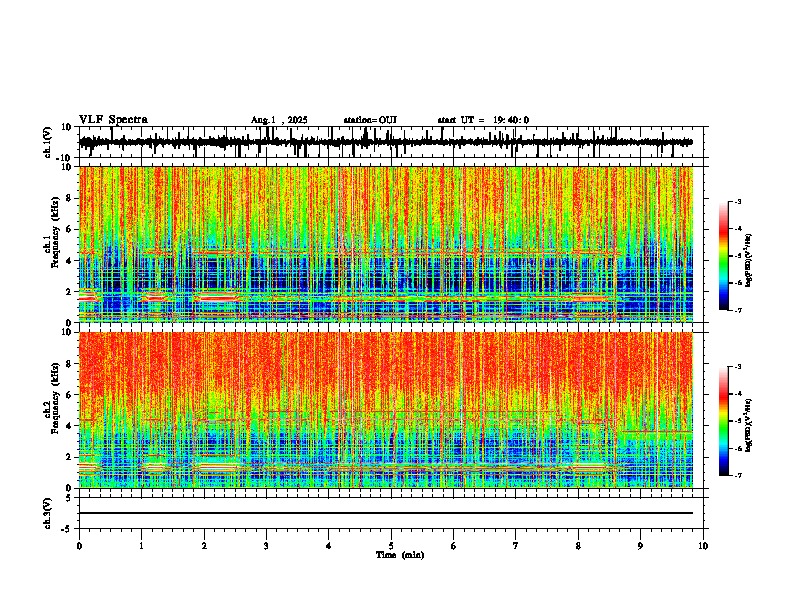The width and height of the screenshot is (792, 612).
Task: Click the "6" kHz tick on ch.2 spectrogram axis
Action: tap(70, 394)
